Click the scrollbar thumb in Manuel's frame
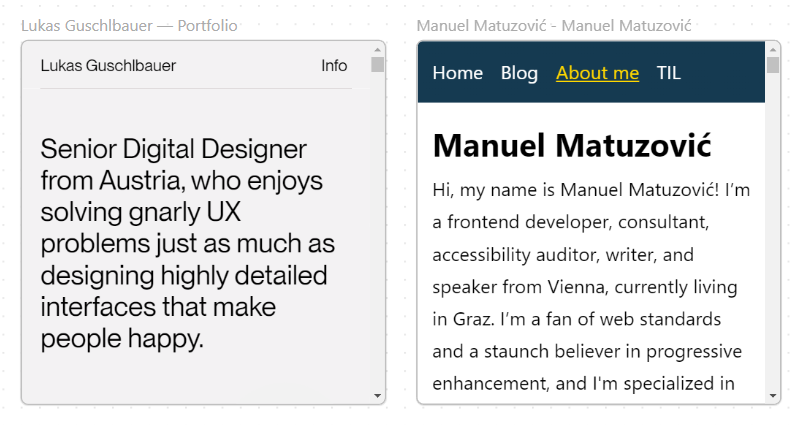Screen dimensions: 803x425 [x=773, y=65]
